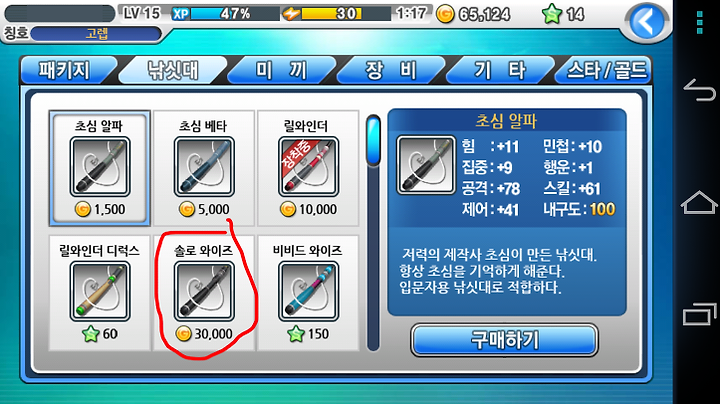Select the 릴와인더 디럭스 rod icon
720x404 pixels.
point(100,291)
